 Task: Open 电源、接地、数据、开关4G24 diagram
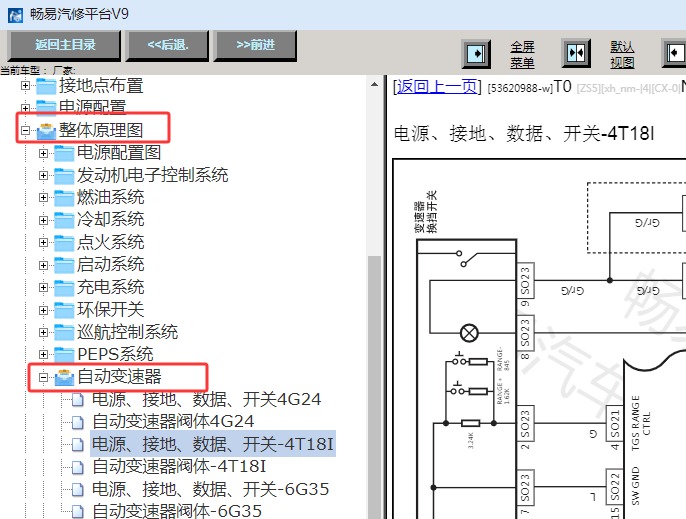[x=206, y=399]
